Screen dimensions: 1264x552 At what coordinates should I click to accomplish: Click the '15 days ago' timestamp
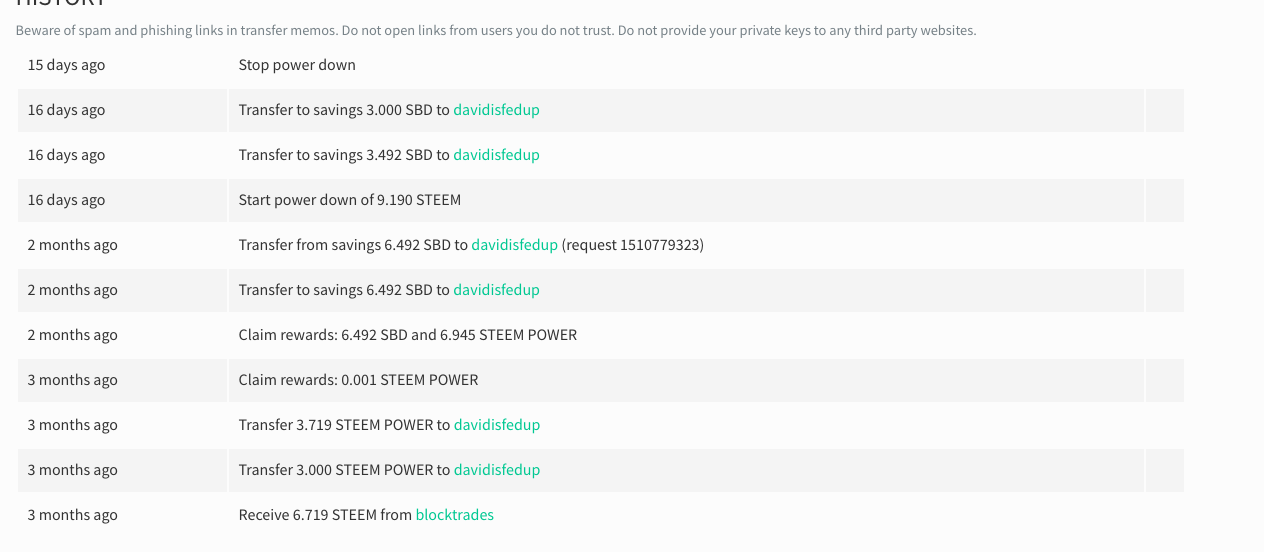pos(66,65)
